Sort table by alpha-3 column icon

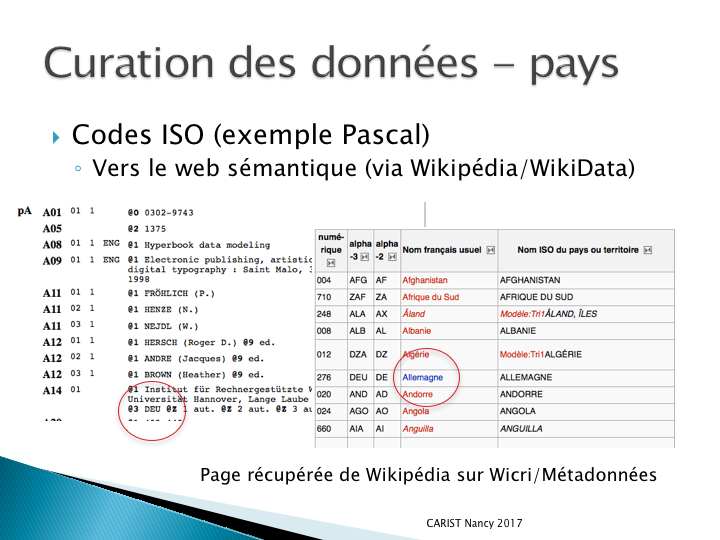(365, 257)
